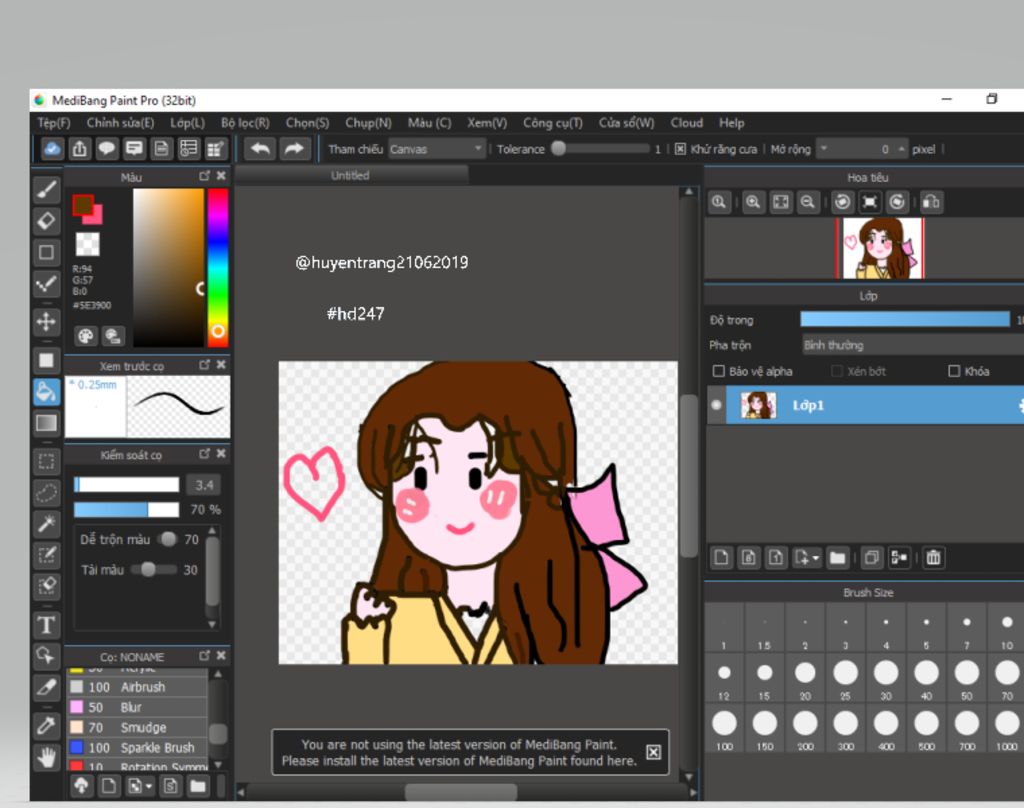Click the rotate right icon in navigator
Viewport: 1024px width, 808px height.
click(897, 202)
